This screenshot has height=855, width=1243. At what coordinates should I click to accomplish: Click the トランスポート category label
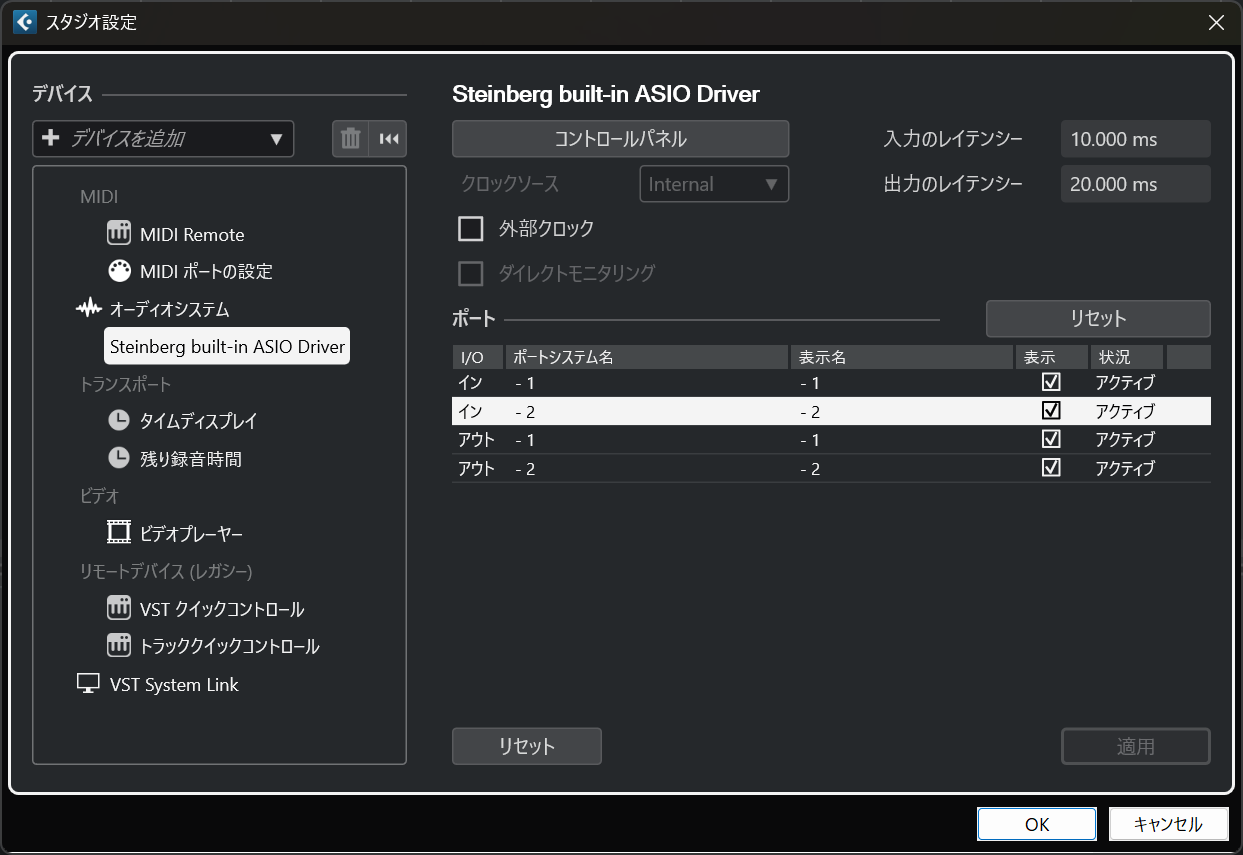coord(126,384)
